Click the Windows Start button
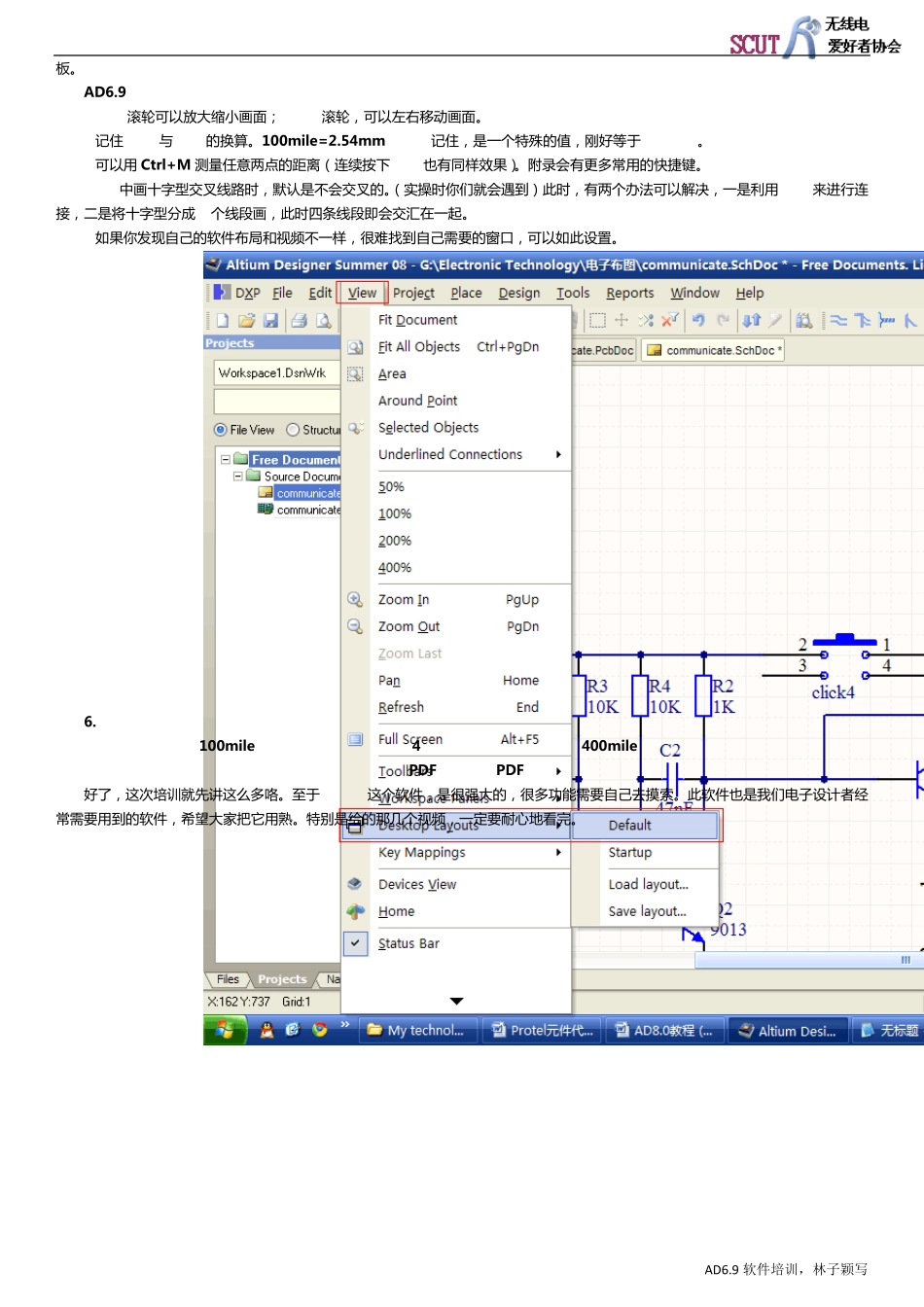Viewport: 924px width, 1307px height. click(225, 1030)
